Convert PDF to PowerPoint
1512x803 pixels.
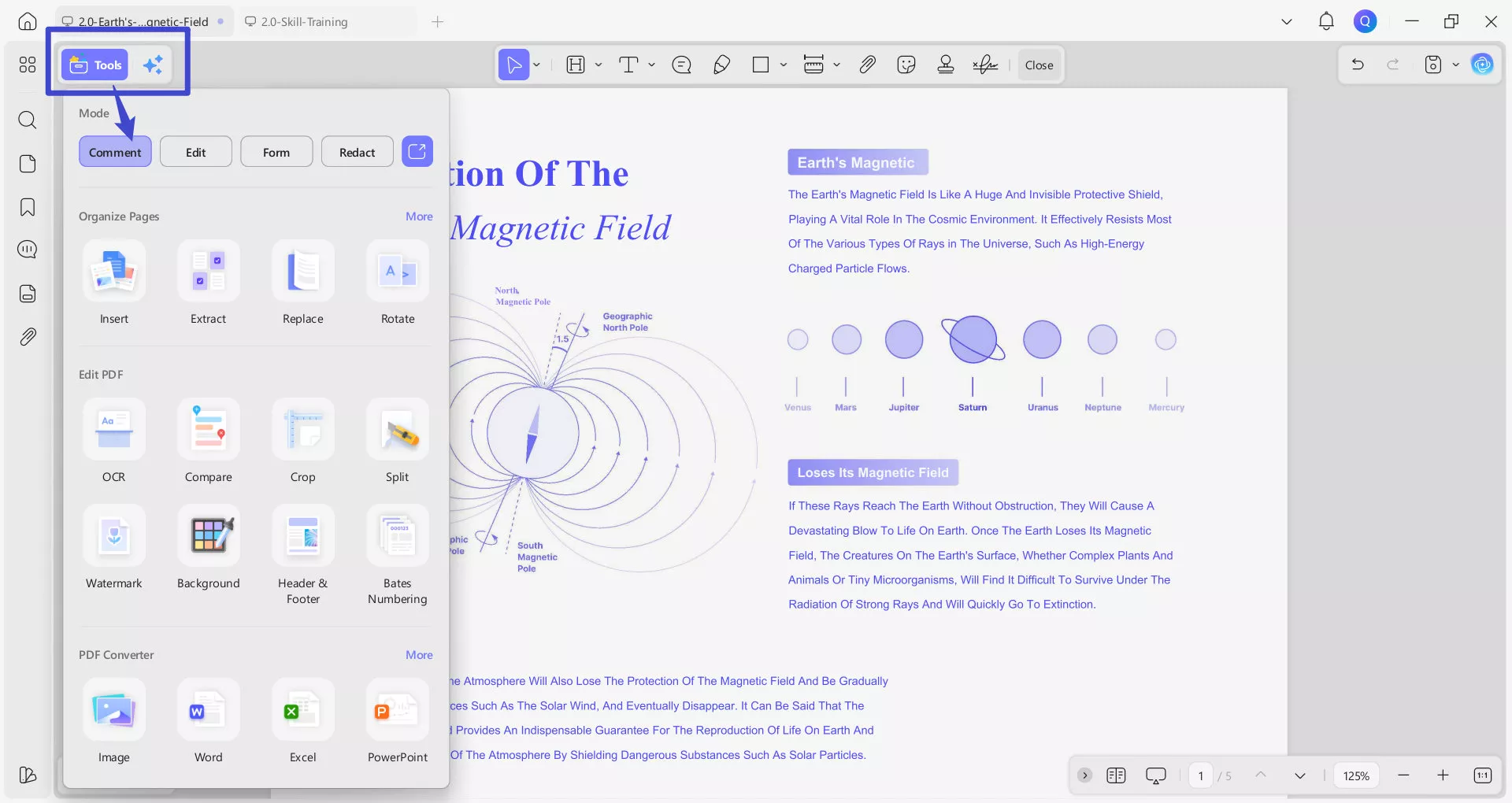(398, 709)
